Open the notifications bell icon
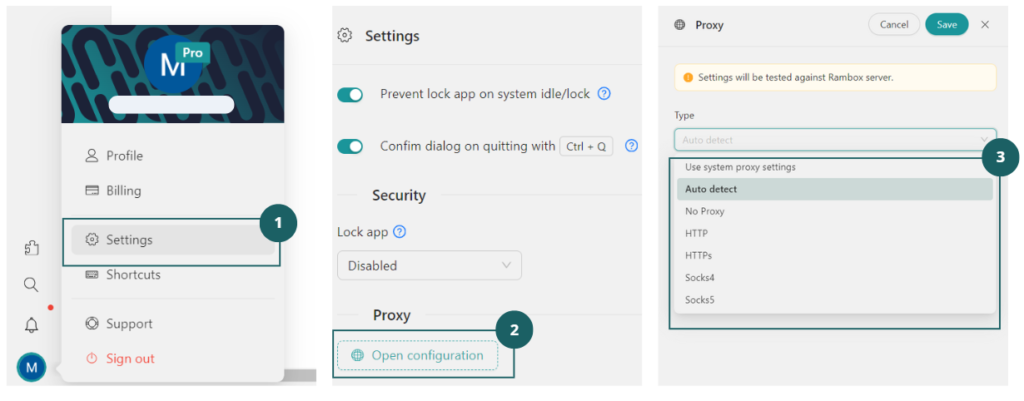This screenshot has width=1024, height=401. pyautogui.click(x=31, y=323)
